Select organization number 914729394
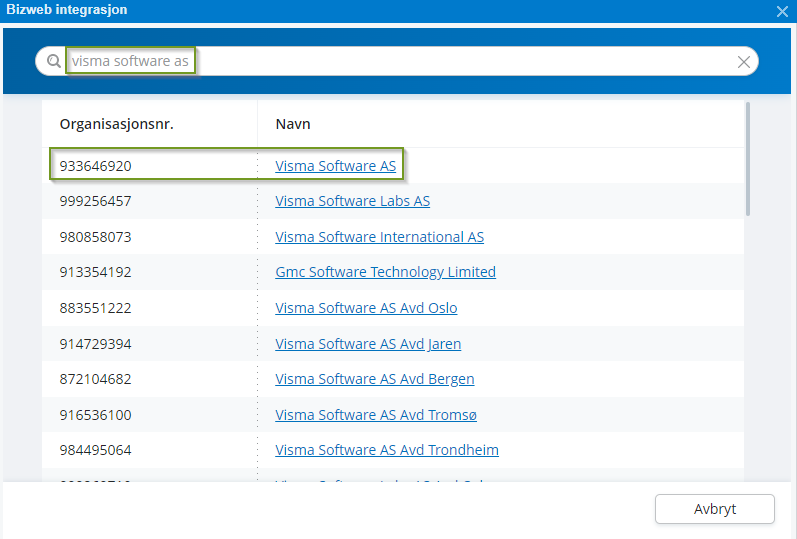This screenshot has width=797, height=539. click(x=96, y=344)
